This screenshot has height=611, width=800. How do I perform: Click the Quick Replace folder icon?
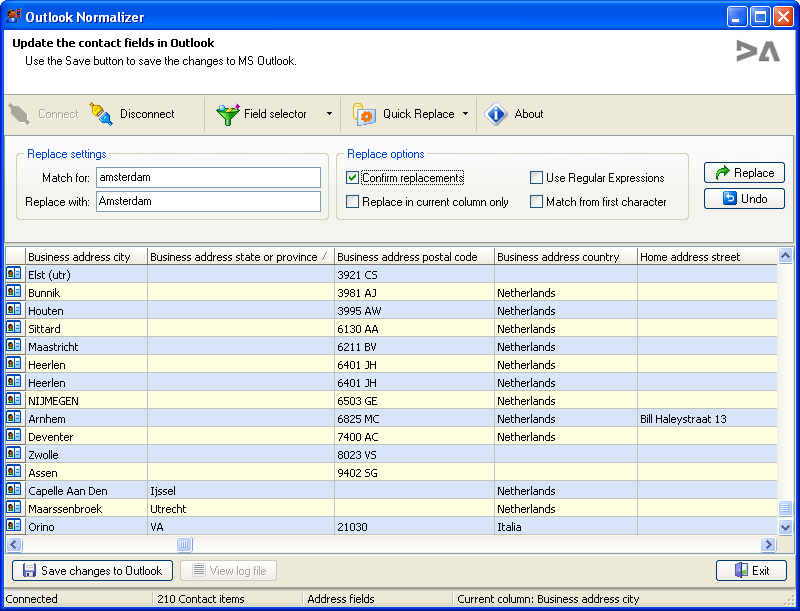364,114
